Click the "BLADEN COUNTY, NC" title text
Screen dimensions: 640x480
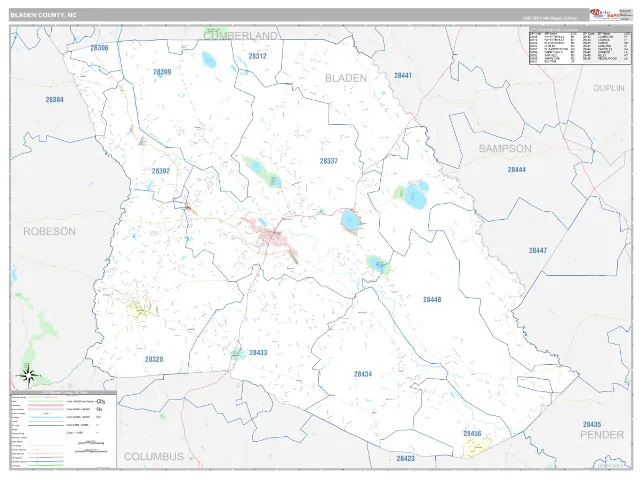43,15
